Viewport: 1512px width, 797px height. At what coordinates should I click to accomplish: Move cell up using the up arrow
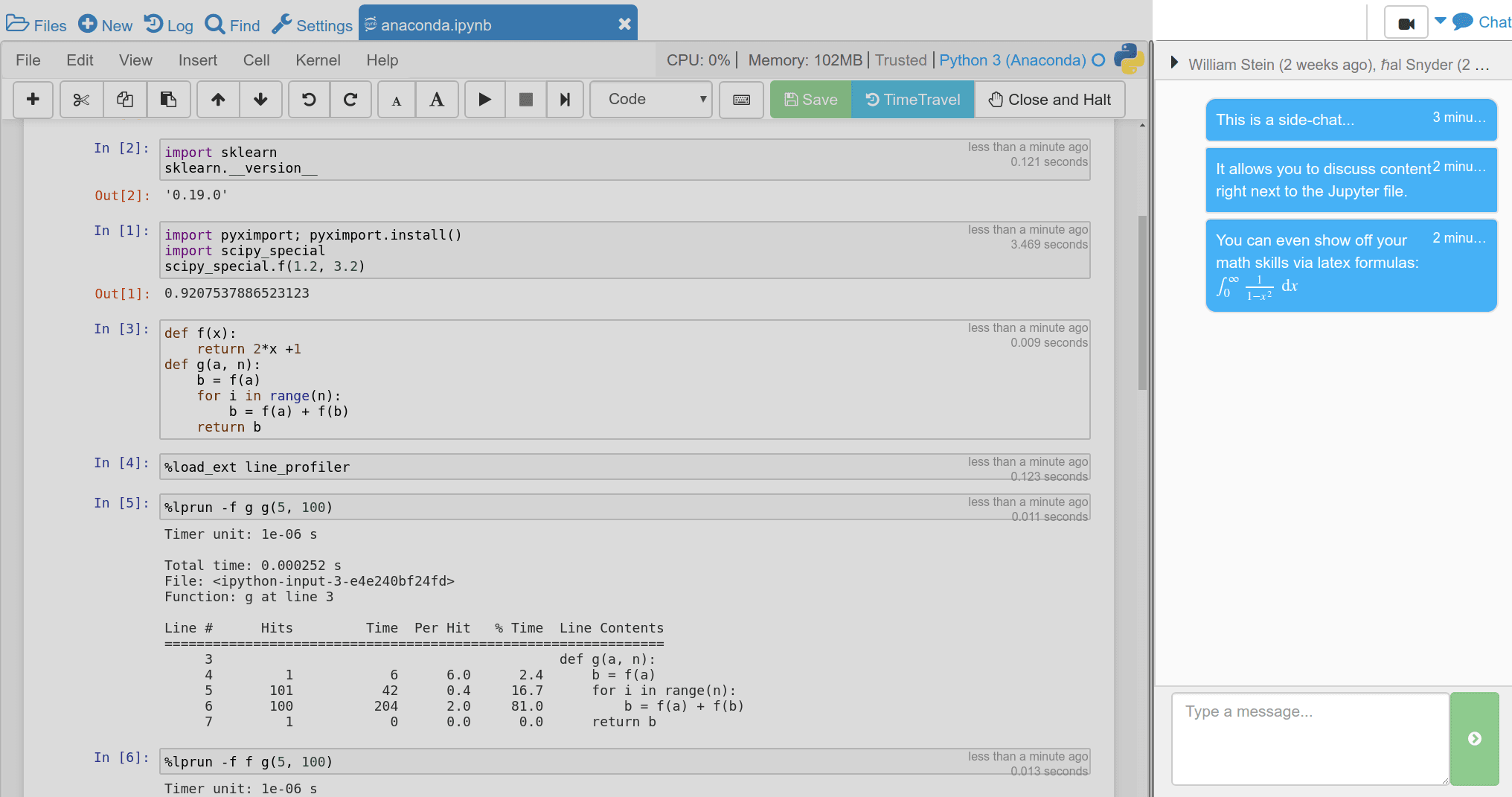(x=217, y=99)
